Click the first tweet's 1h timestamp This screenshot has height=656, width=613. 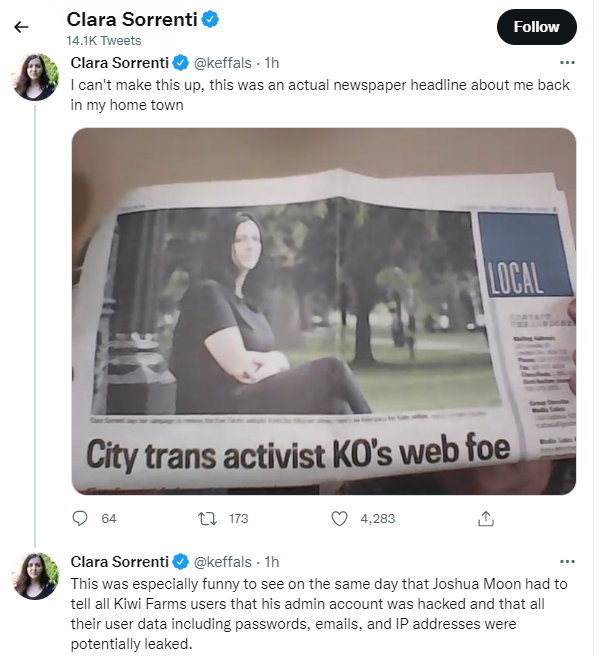(x=271, y=63)
